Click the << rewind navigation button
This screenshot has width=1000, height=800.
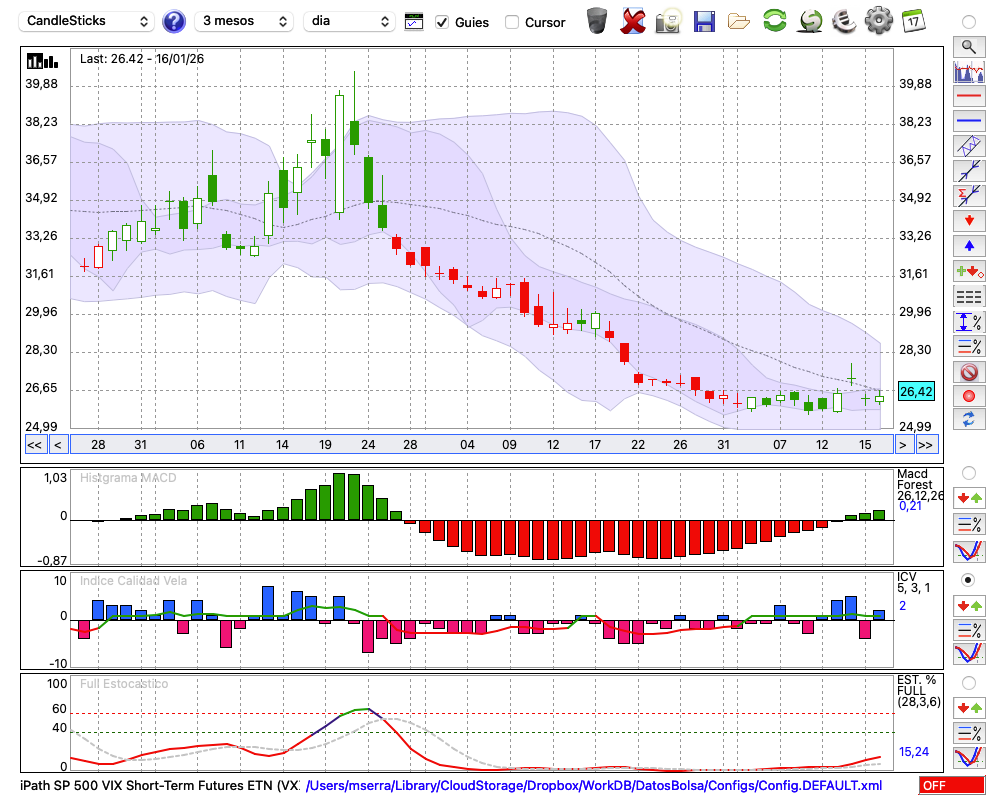coord(34,445)
